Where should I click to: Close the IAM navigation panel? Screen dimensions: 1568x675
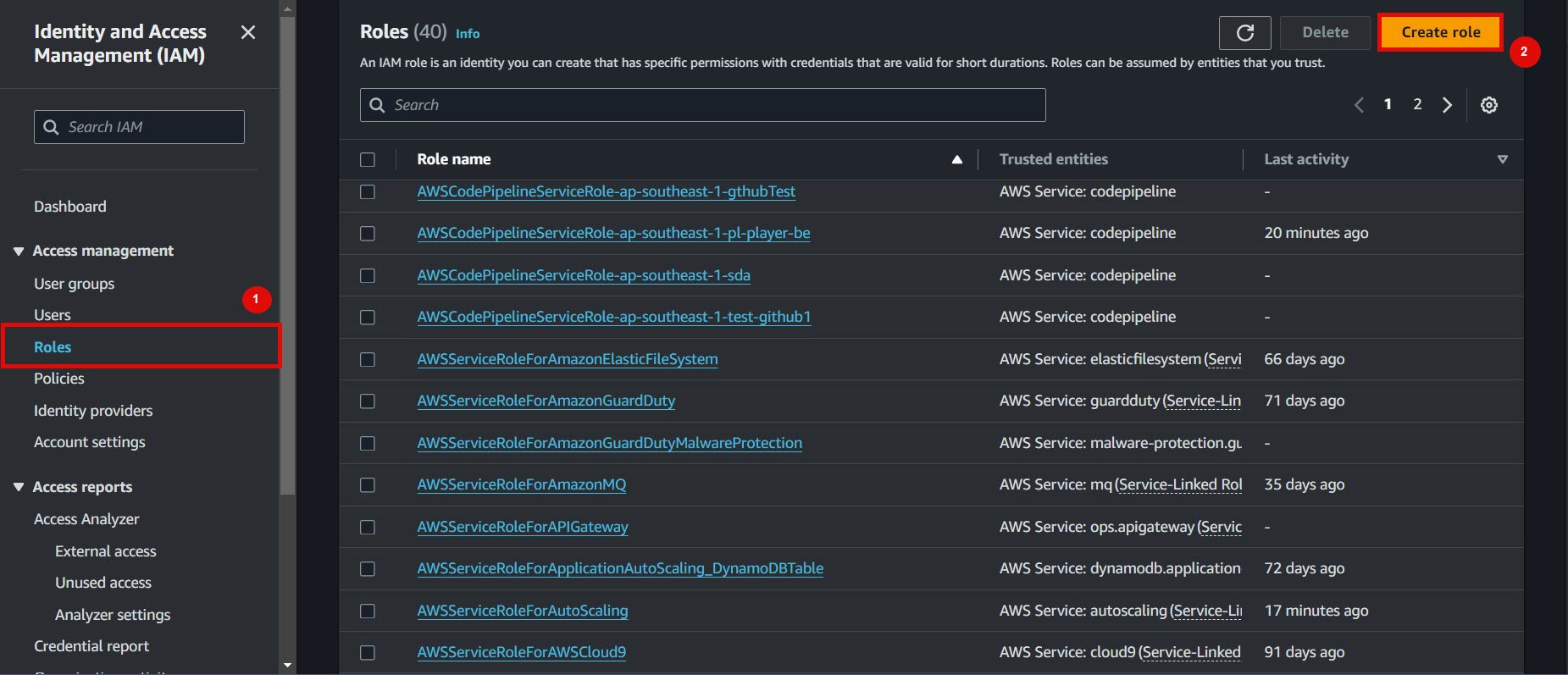[248, 32]
